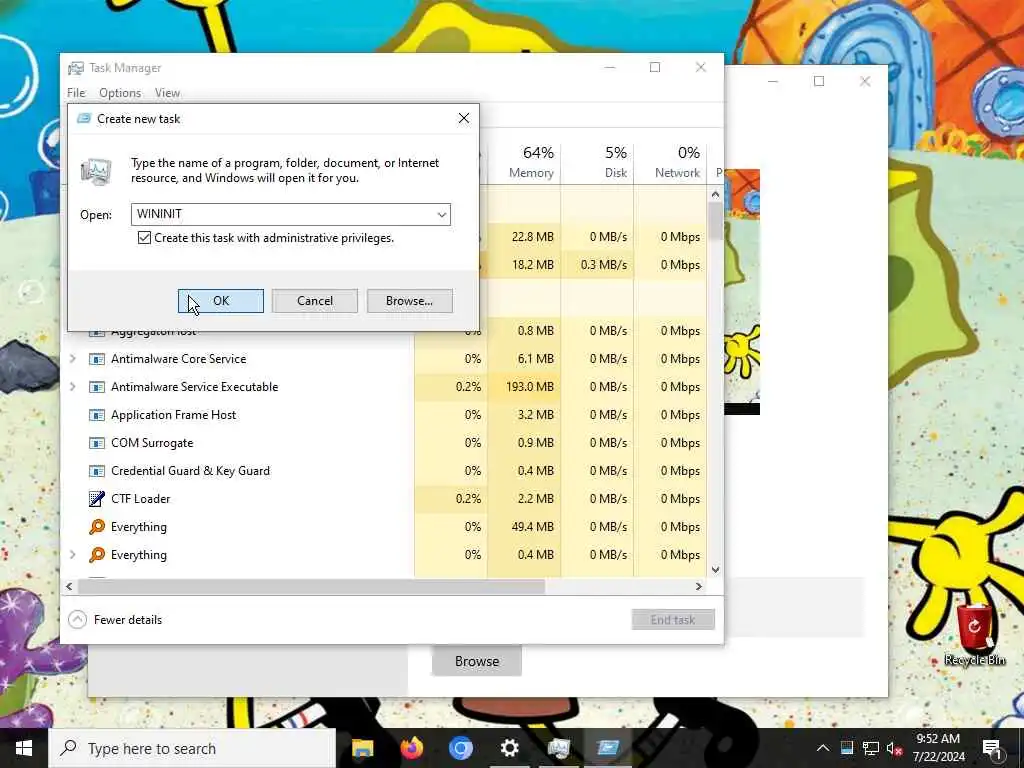Select CTF Loader process name

point(140,499)
